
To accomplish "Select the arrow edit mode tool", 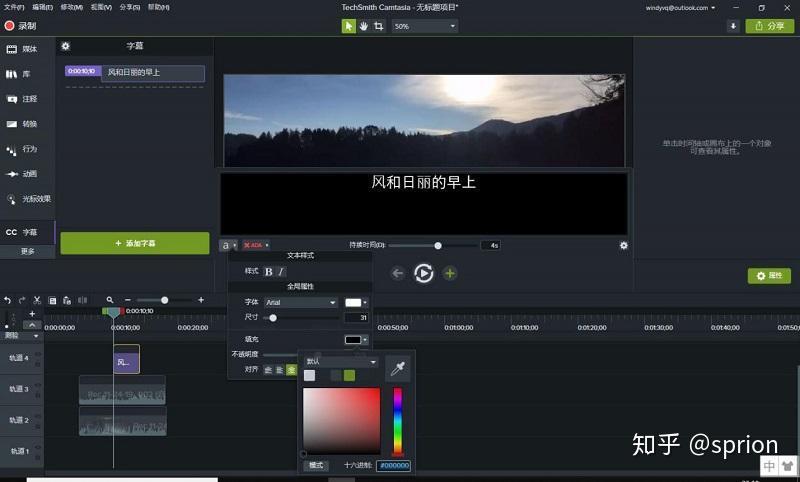I will click(348, 26).
